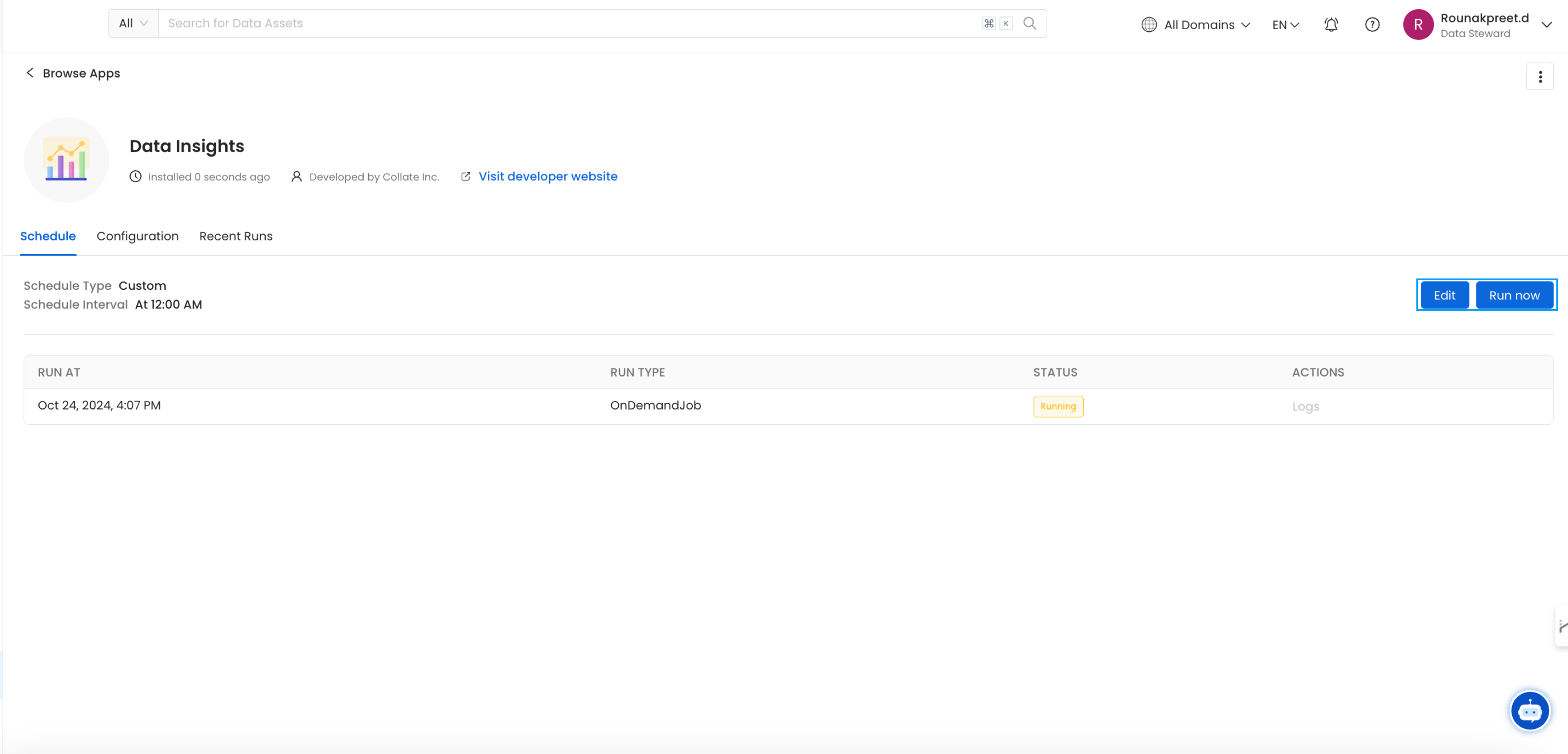Switch to the Configuration tab

(x=138, y=236)
